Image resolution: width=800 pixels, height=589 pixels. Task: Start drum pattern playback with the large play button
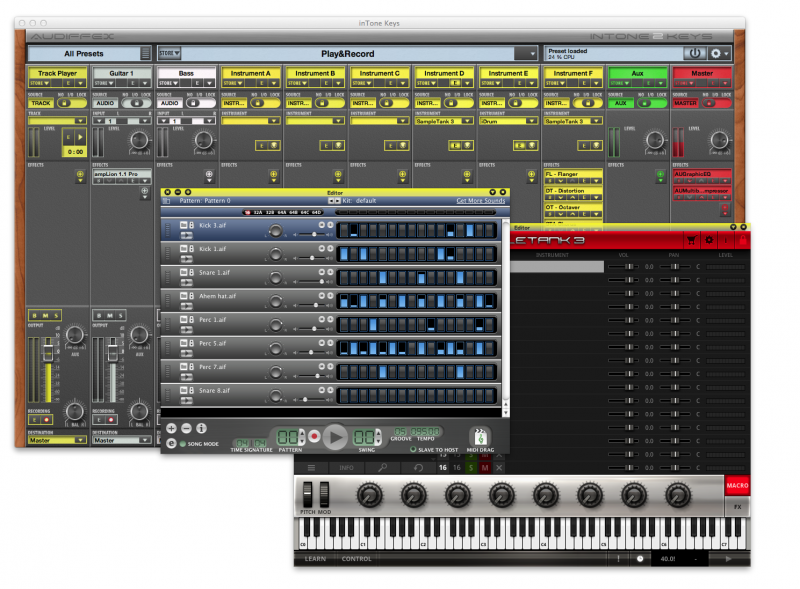(x=335, y=437)
